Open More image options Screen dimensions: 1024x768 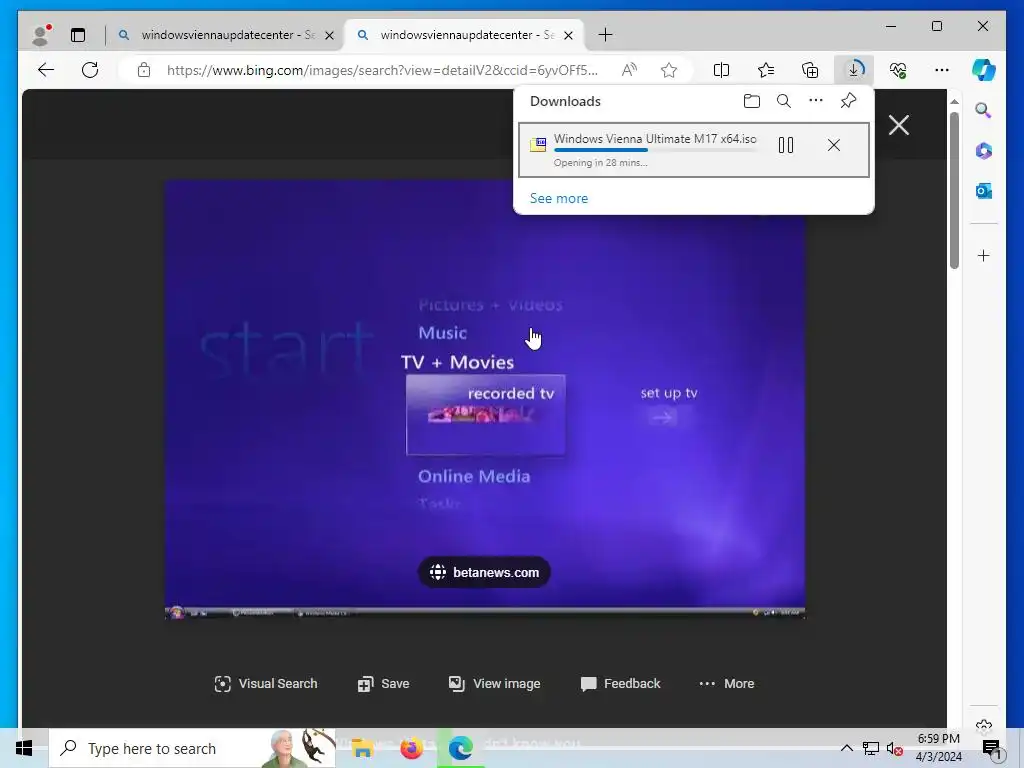727,684
